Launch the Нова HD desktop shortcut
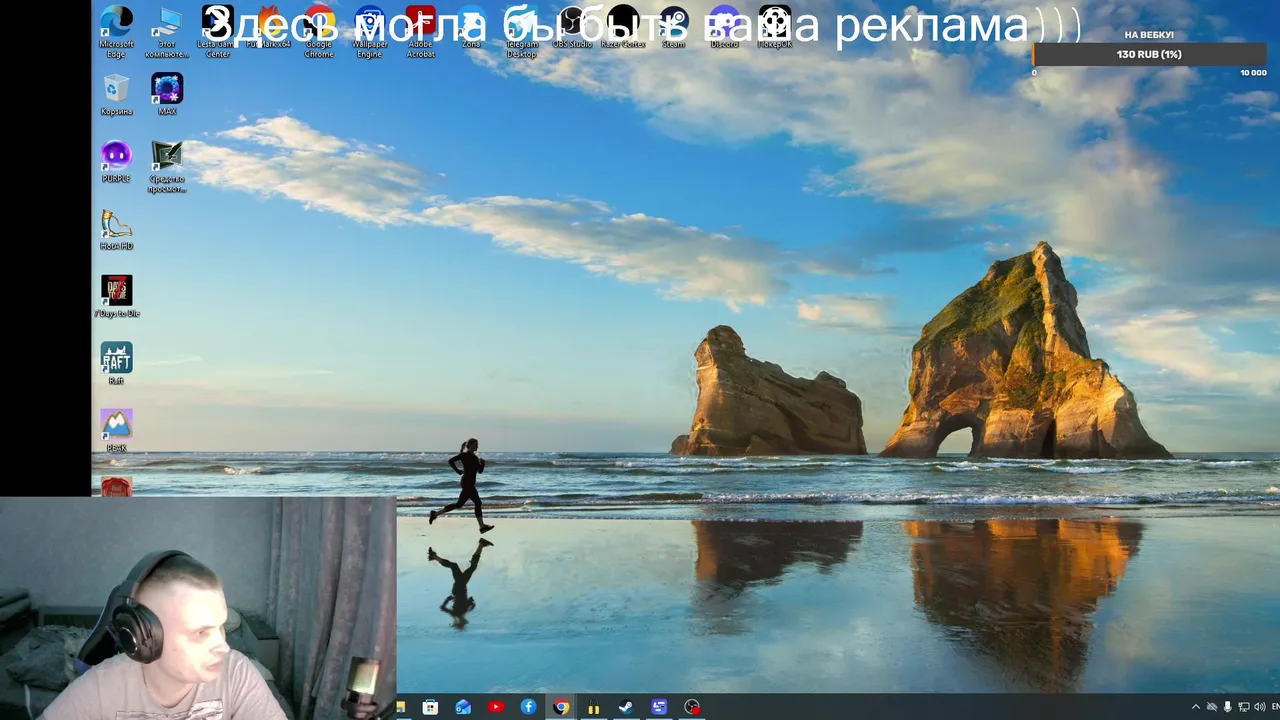The width and height of the screenshot is (1280, 720). tap(116, 229)
